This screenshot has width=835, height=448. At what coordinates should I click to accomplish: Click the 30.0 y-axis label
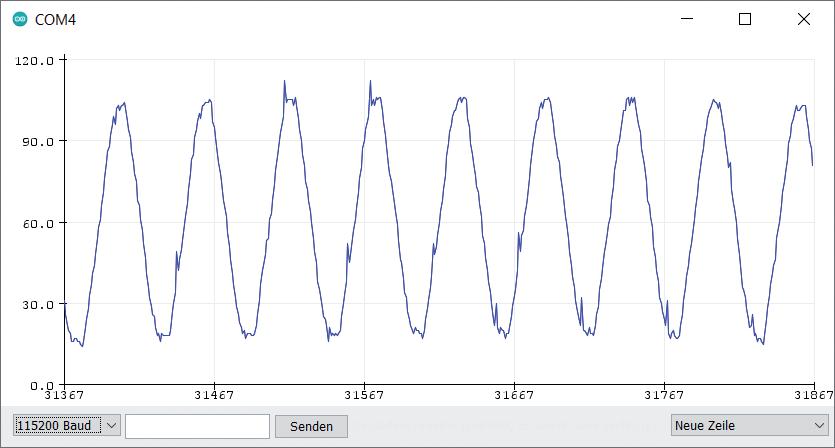[x=38, y=305]
